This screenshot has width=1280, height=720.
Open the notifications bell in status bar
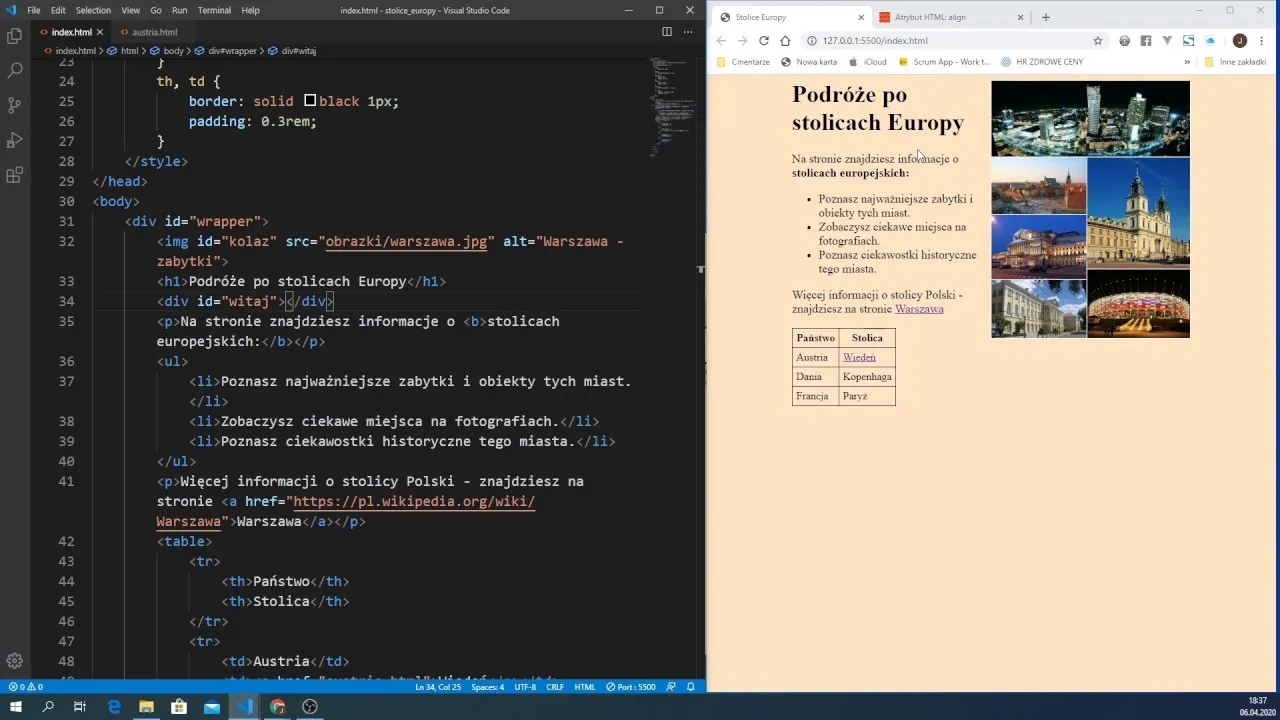click(690, 687)
